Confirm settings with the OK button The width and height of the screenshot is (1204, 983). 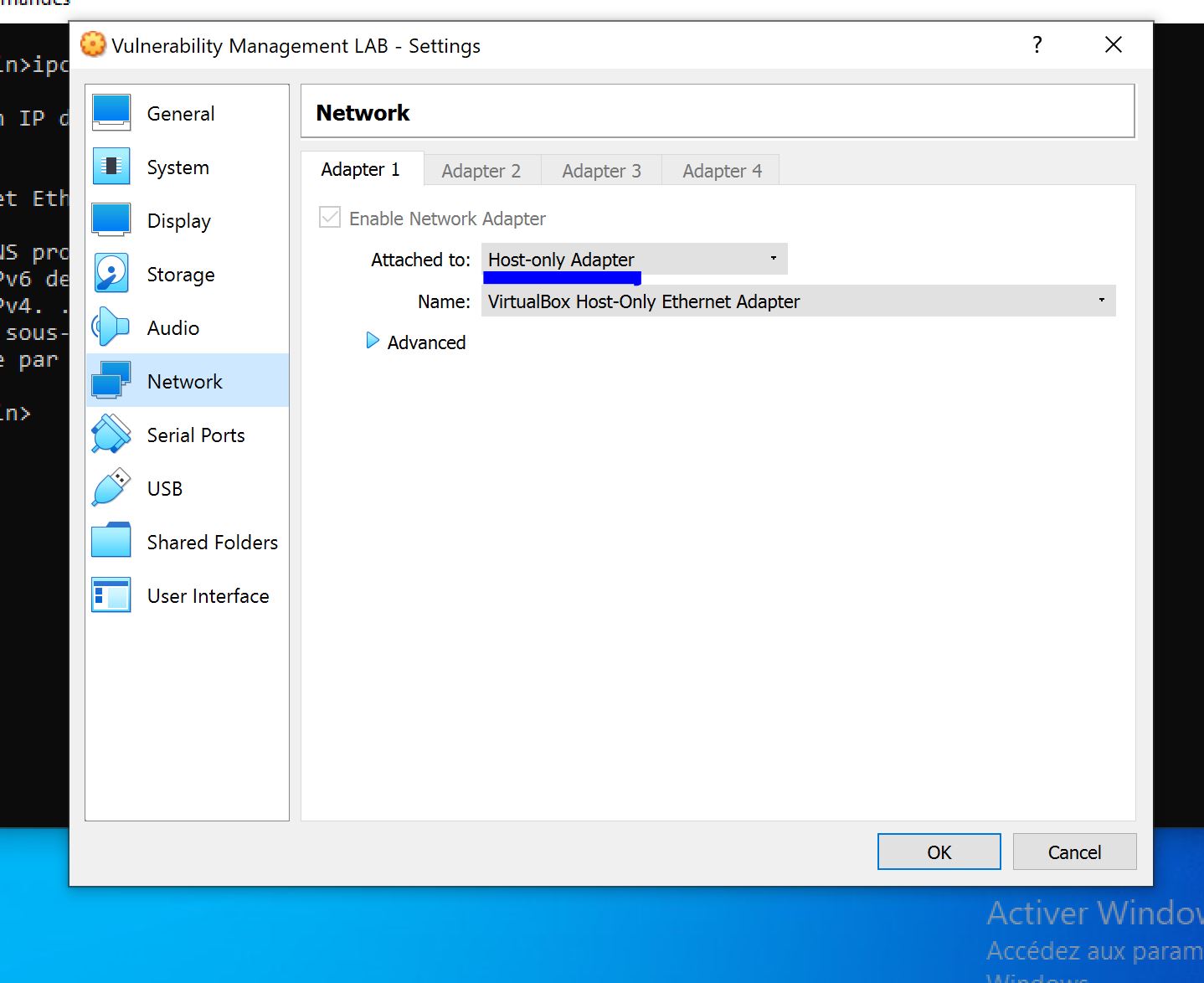click(939, 852)
